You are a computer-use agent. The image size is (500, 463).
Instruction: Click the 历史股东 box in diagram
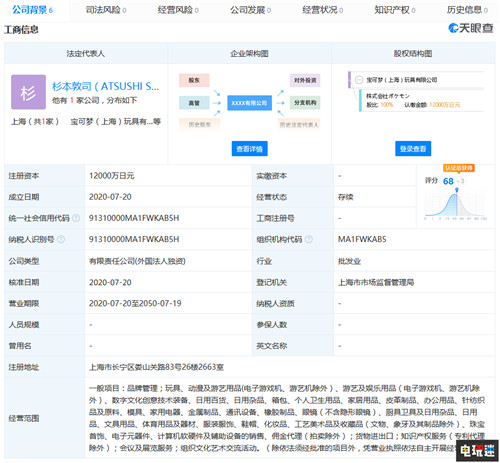pos(200,125)
